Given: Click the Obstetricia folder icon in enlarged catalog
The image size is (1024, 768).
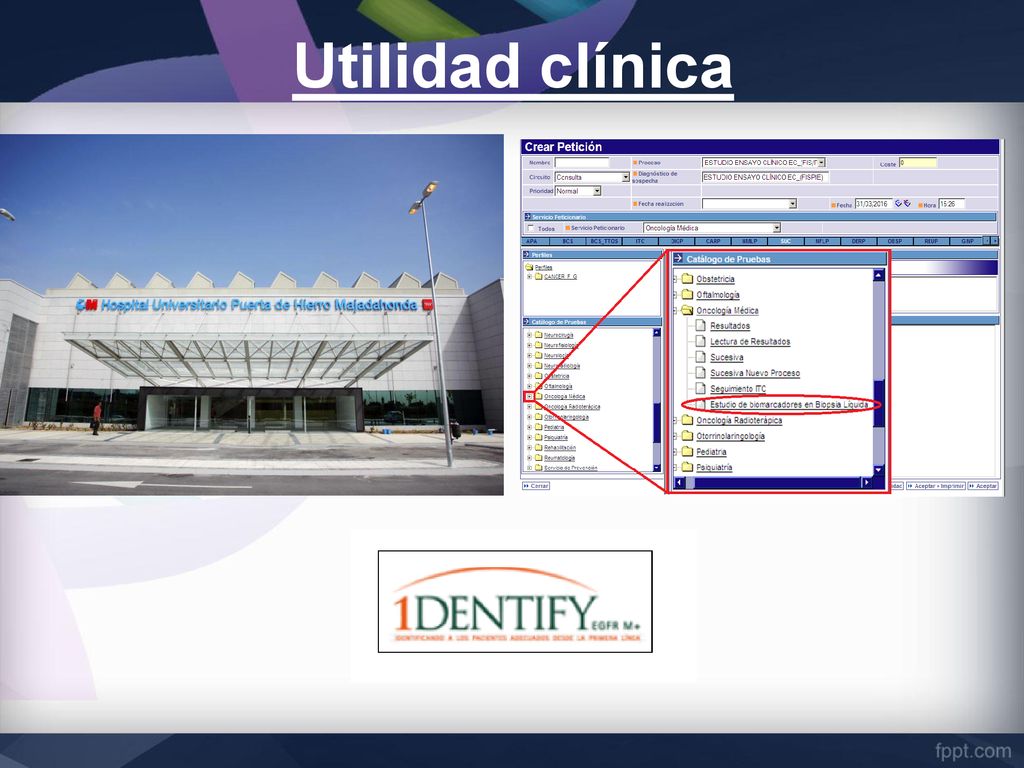Looking at the screenshot, I should pos(687,279).
